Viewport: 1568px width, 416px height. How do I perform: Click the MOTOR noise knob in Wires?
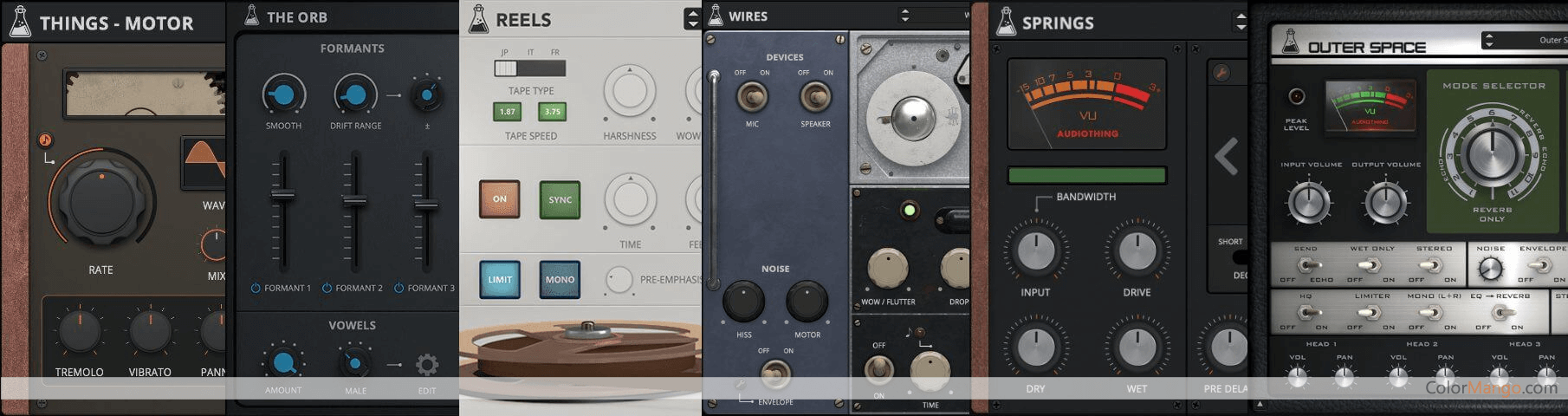pyautogui.click(x=807, y=301)
